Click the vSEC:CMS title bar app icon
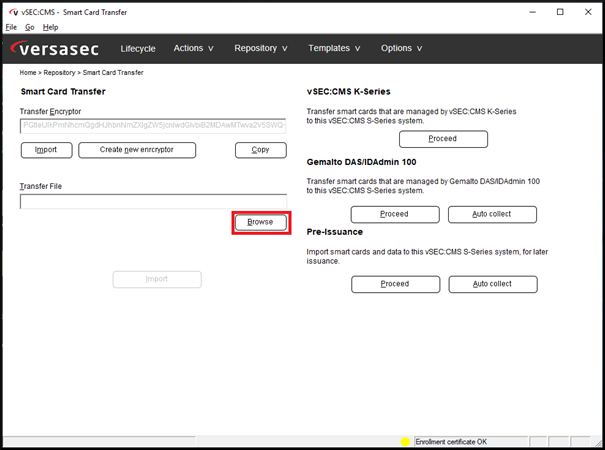Viewport: 605px width, 450px height. click(x=14, y=12)
